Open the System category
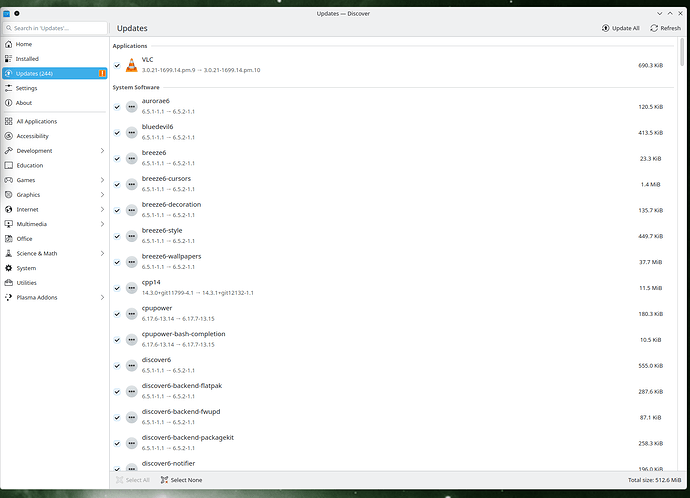690x498 pixels. point(55,268)
